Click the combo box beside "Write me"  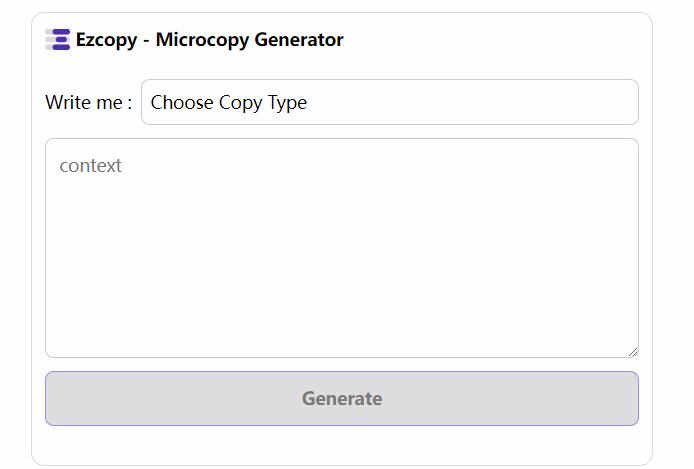(389, 102)
